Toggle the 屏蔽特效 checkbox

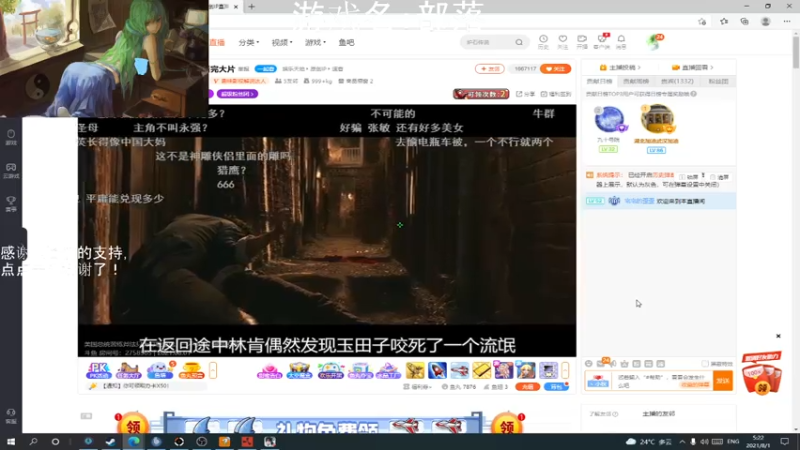coord(705,364)
